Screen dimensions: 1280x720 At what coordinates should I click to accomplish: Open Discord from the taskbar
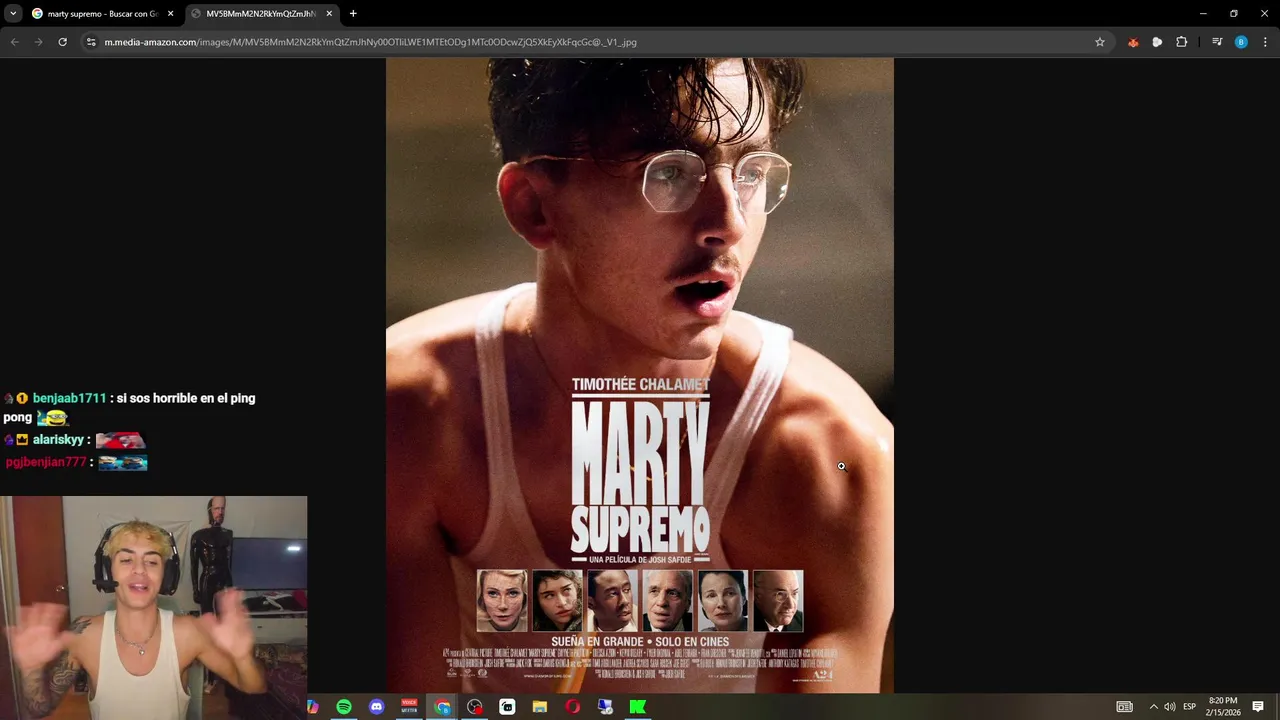[376, 707]
